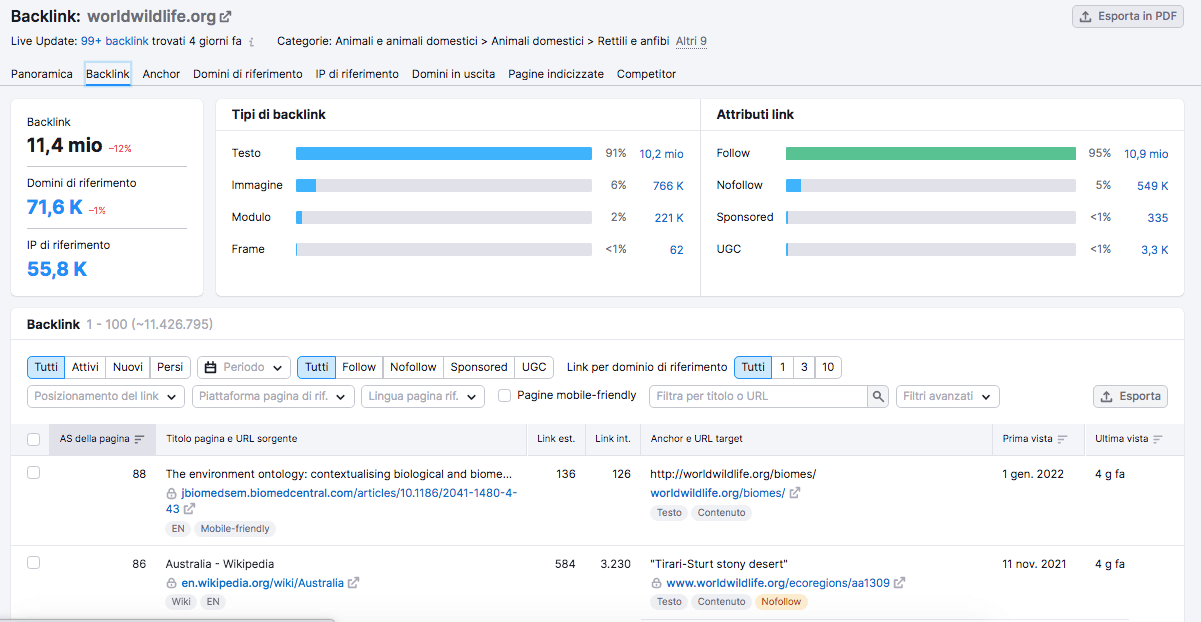Image resolution: width=1201 pixels, height=622 pixels.
Task: Sort by Prima vista column icon
Action: tap(1062, 439)
